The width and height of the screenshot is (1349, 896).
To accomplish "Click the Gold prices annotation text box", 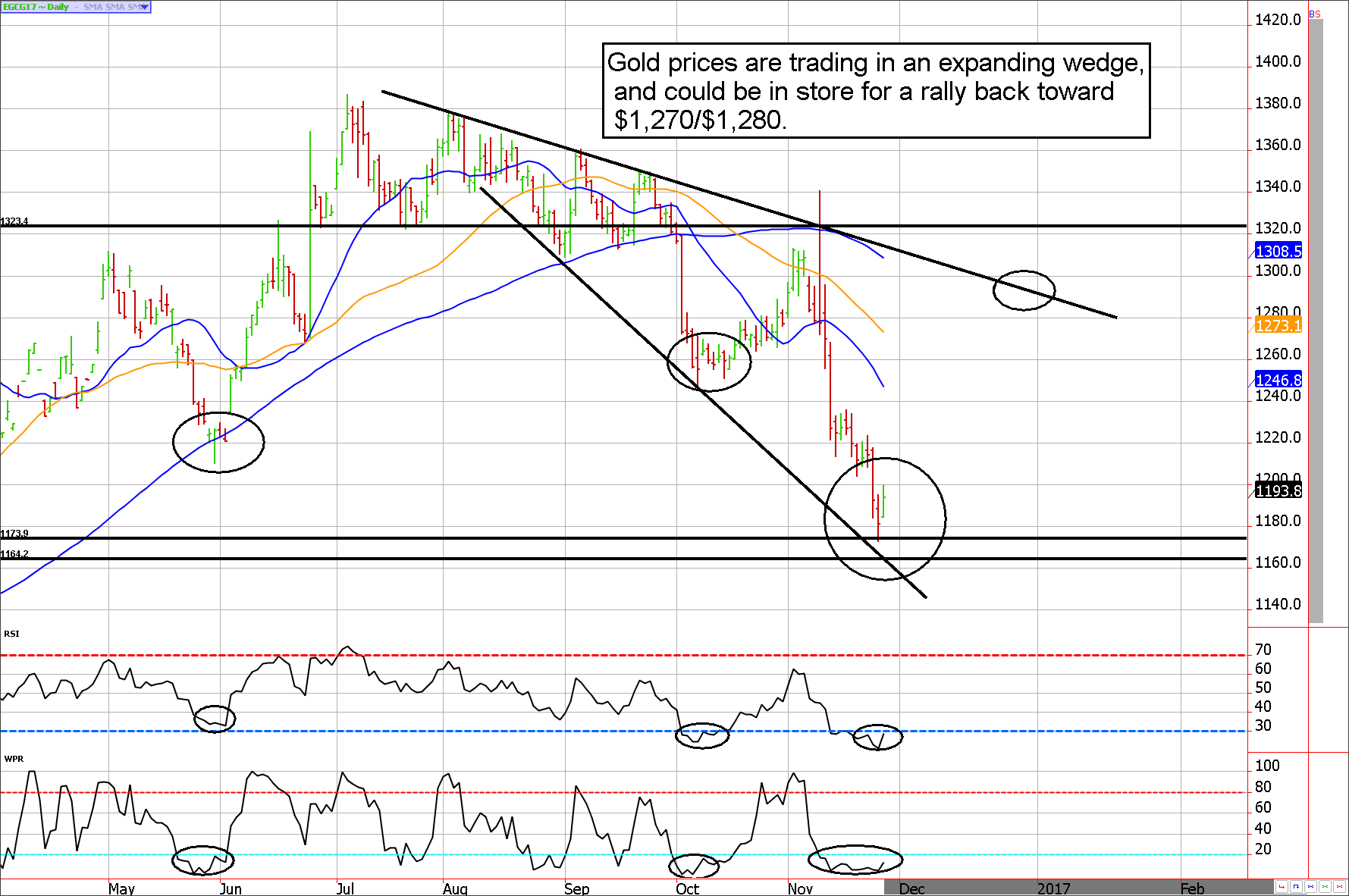I will click(x=876, y=91).
